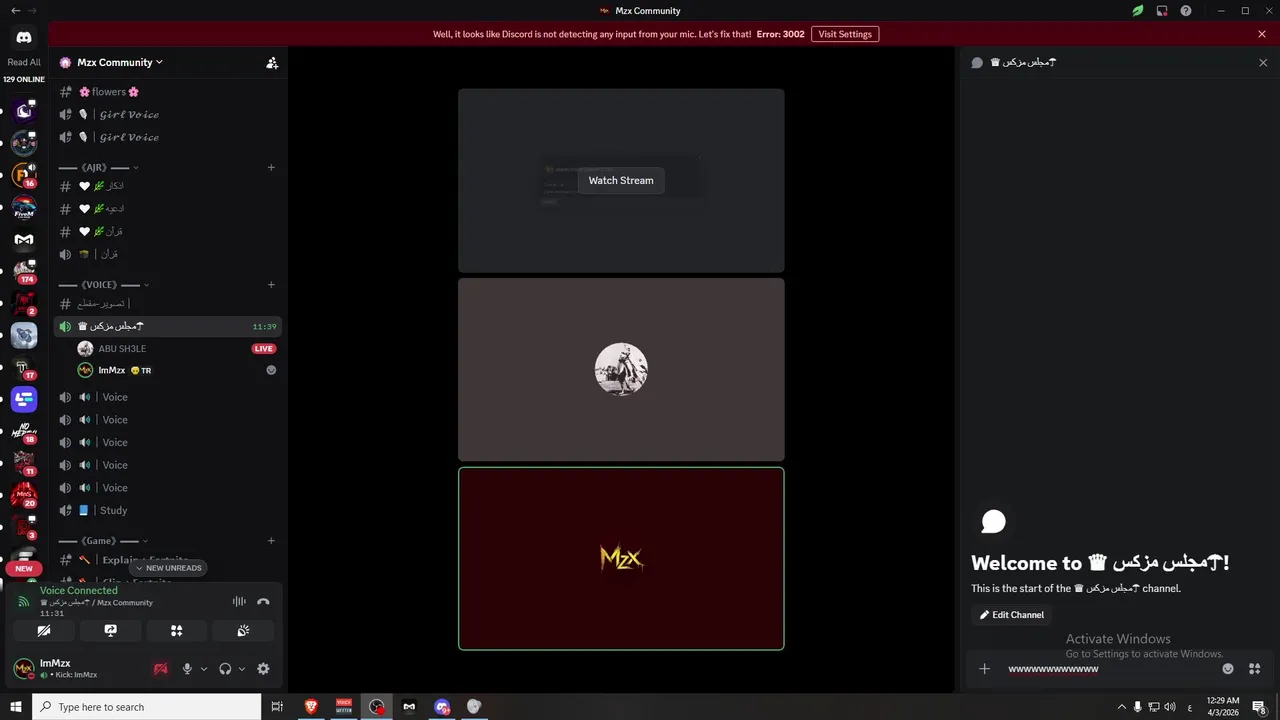This screenshot has height=720, width=1280.
Task: Toggle noise suppression waveform icon
Action: [x=239, y=601]
